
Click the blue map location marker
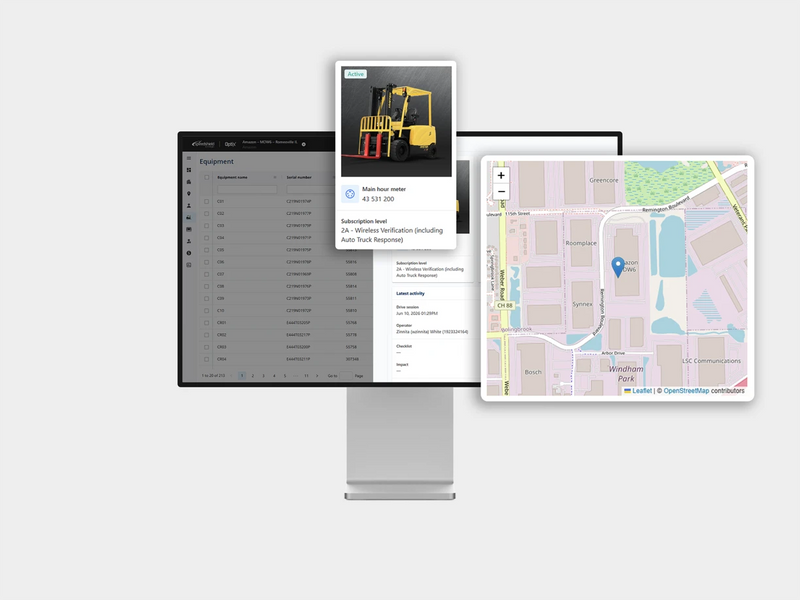pyautogui.click(x=618, y=267)
